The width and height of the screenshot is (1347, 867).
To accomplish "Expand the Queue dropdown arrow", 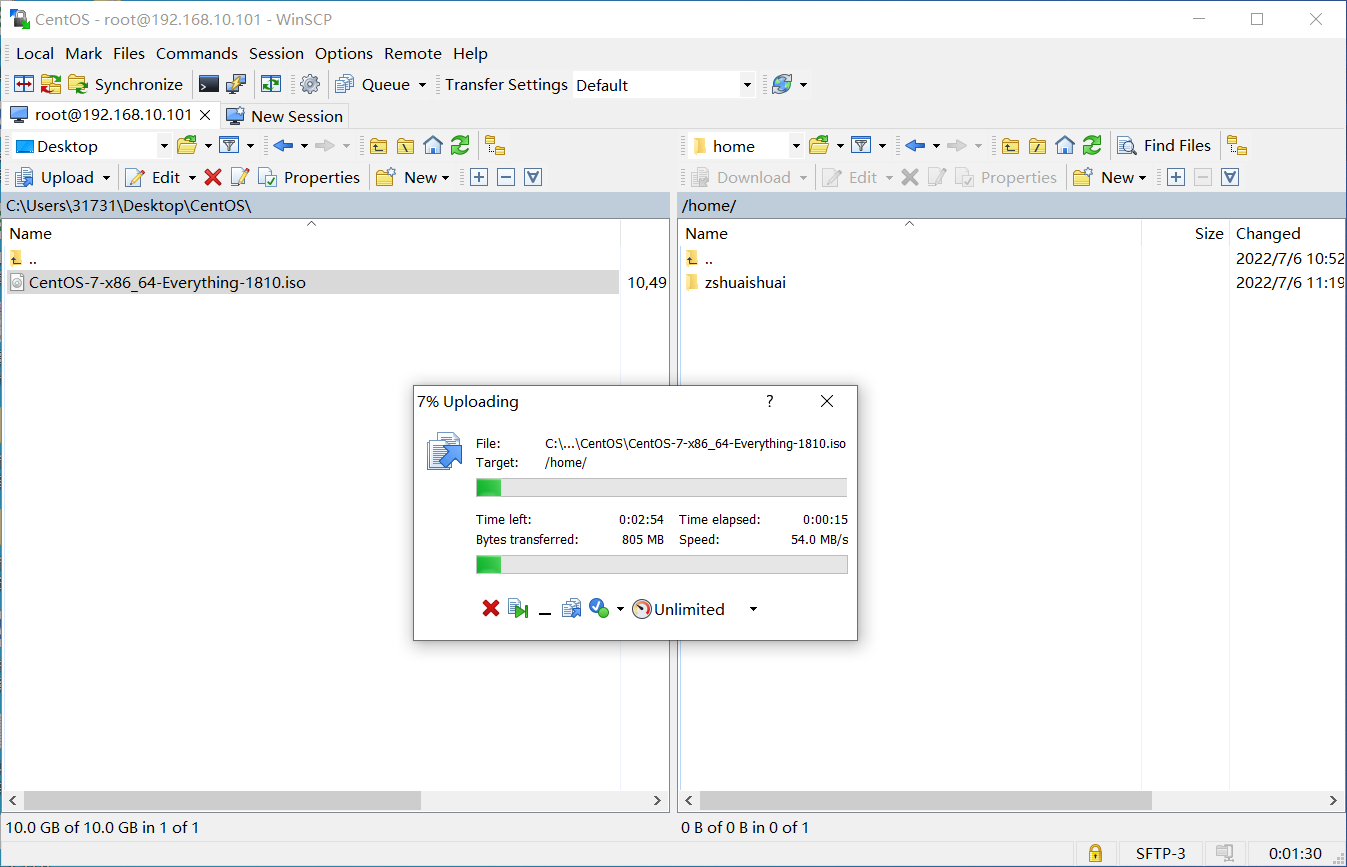I will [x=422, y=85].
